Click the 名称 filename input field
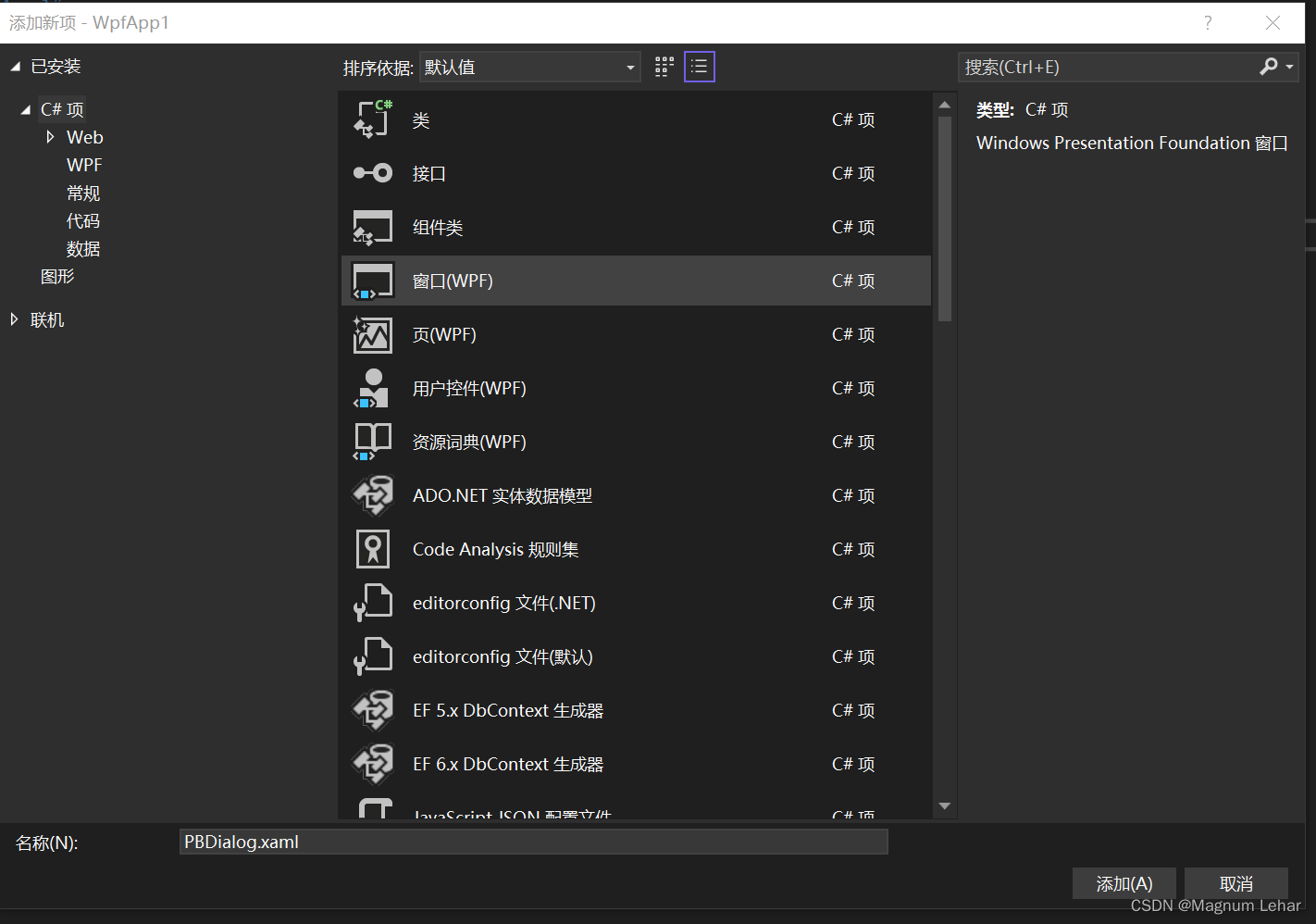 (x=533, y=842)
